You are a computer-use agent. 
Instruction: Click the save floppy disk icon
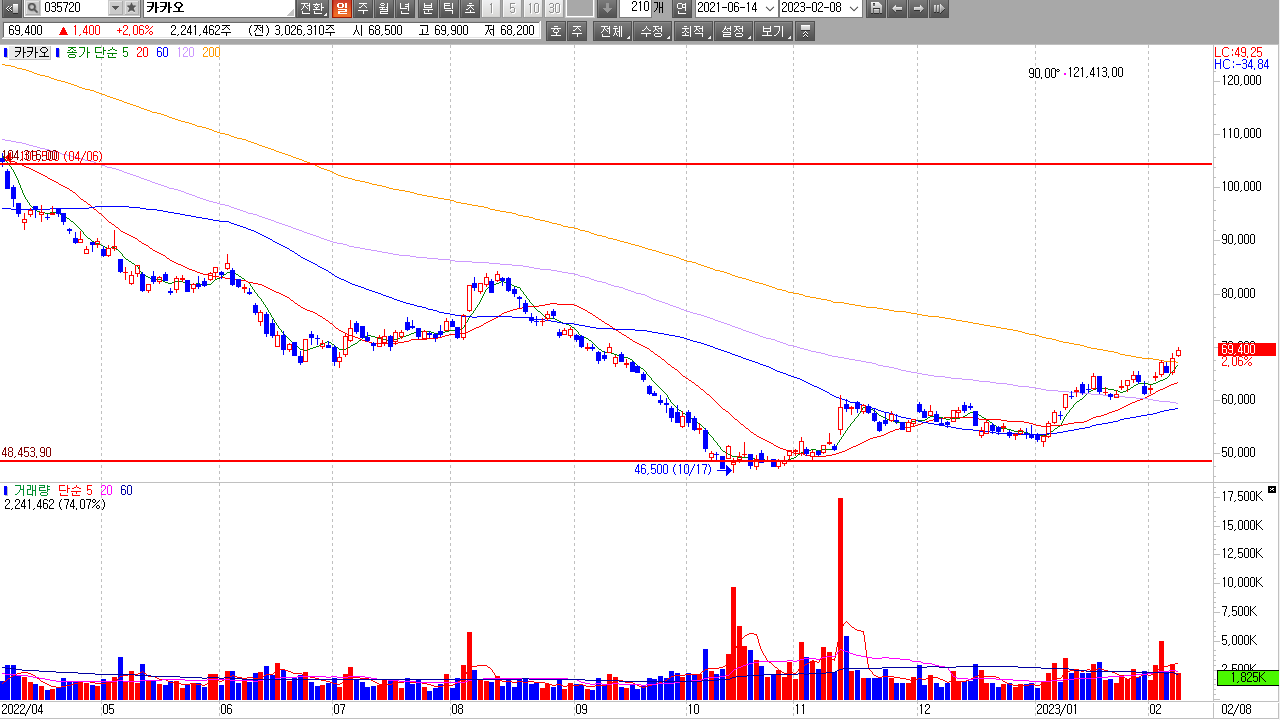(876, 8)
